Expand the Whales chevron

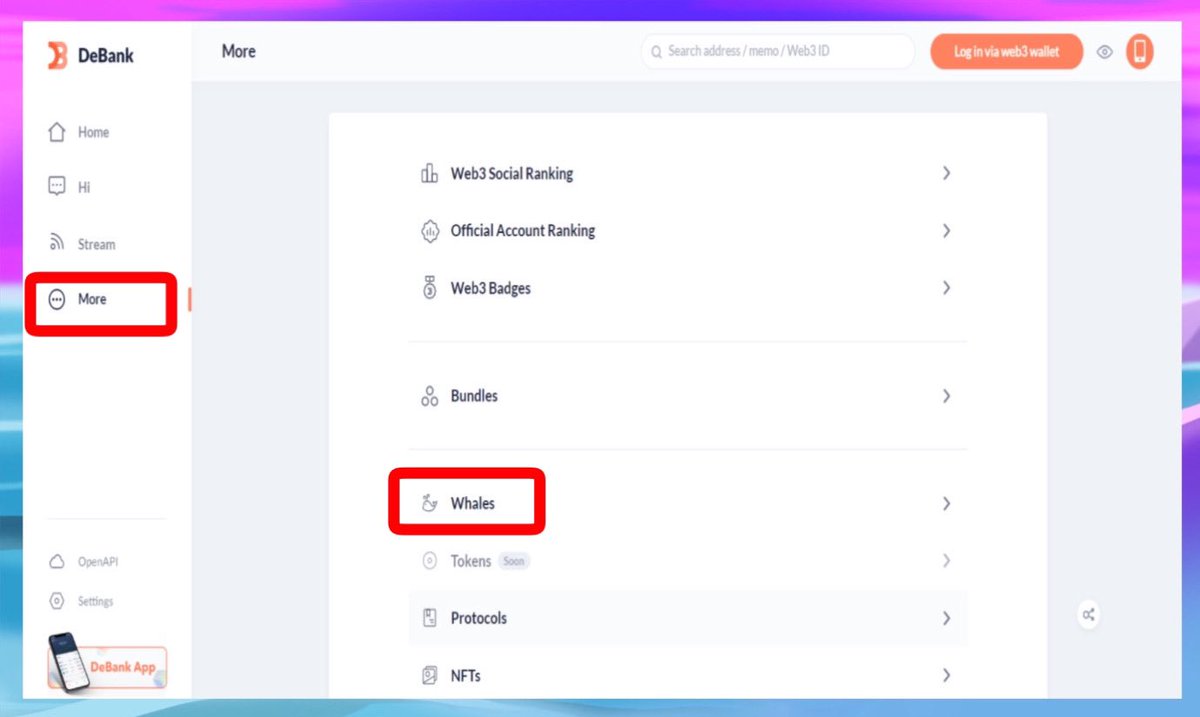click(x=946, y=503)
